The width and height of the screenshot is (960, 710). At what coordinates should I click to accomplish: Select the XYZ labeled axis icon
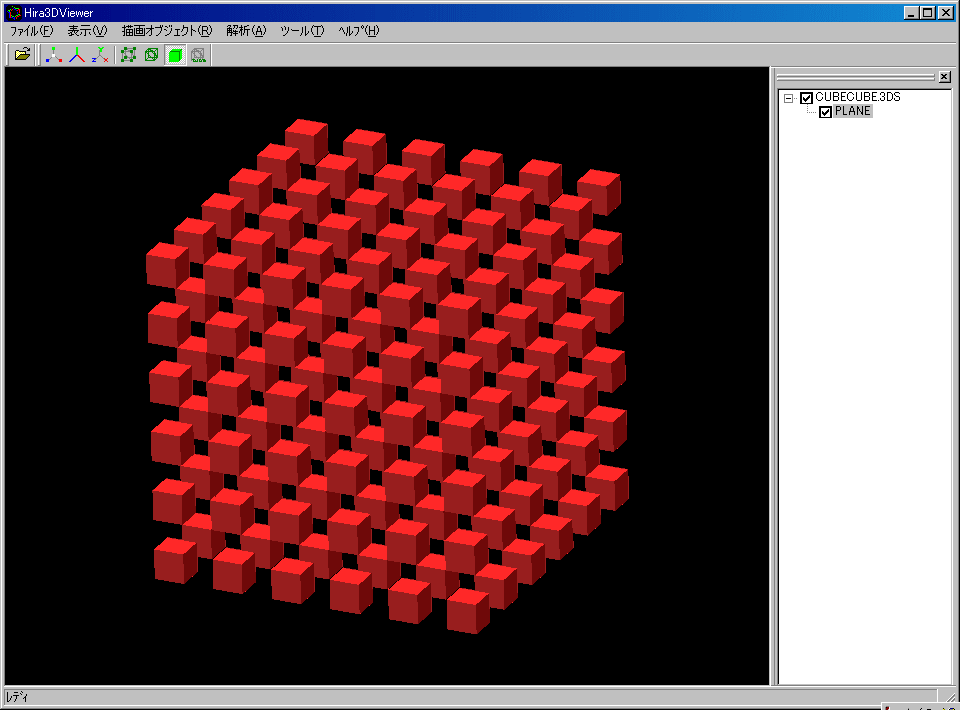coord(100,55)
